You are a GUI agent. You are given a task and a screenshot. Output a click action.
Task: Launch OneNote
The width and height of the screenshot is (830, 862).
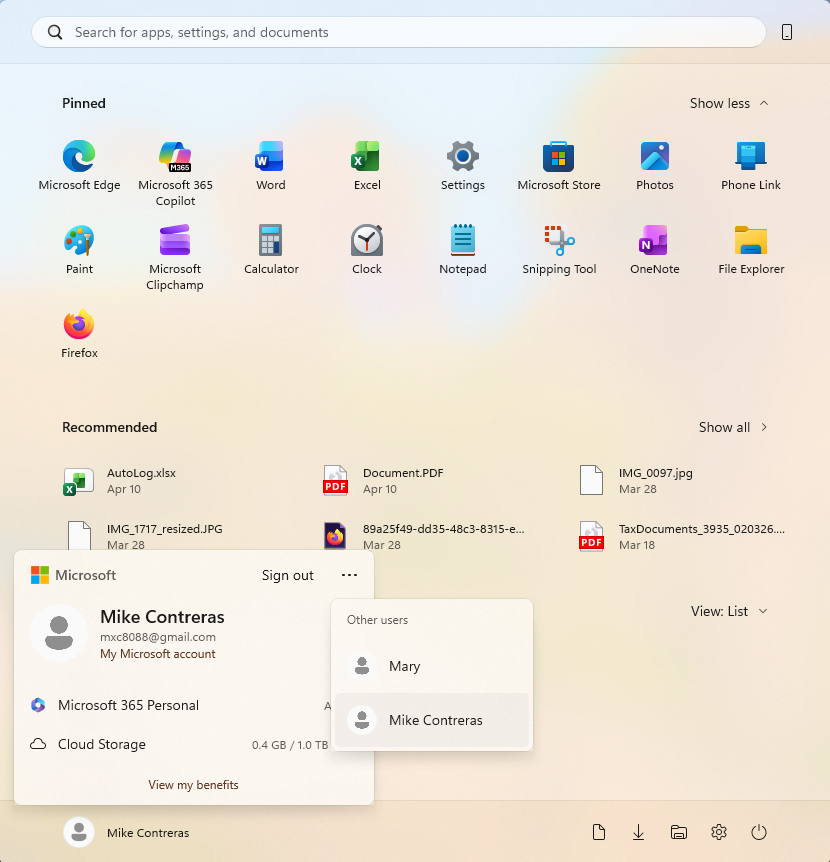pyautogui.click(x=654, y=250)
